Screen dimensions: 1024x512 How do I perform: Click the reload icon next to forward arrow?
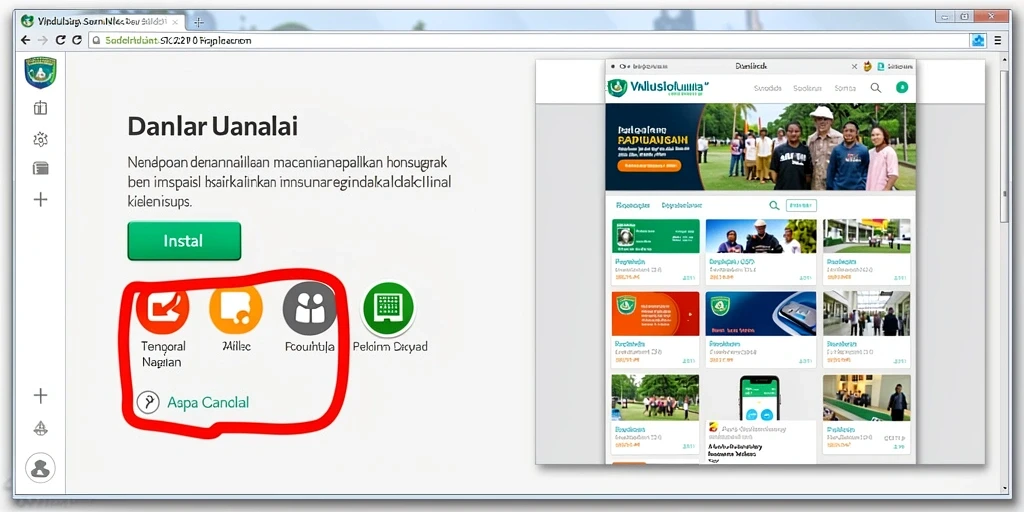pyautogui.click(x=61, y=40)
